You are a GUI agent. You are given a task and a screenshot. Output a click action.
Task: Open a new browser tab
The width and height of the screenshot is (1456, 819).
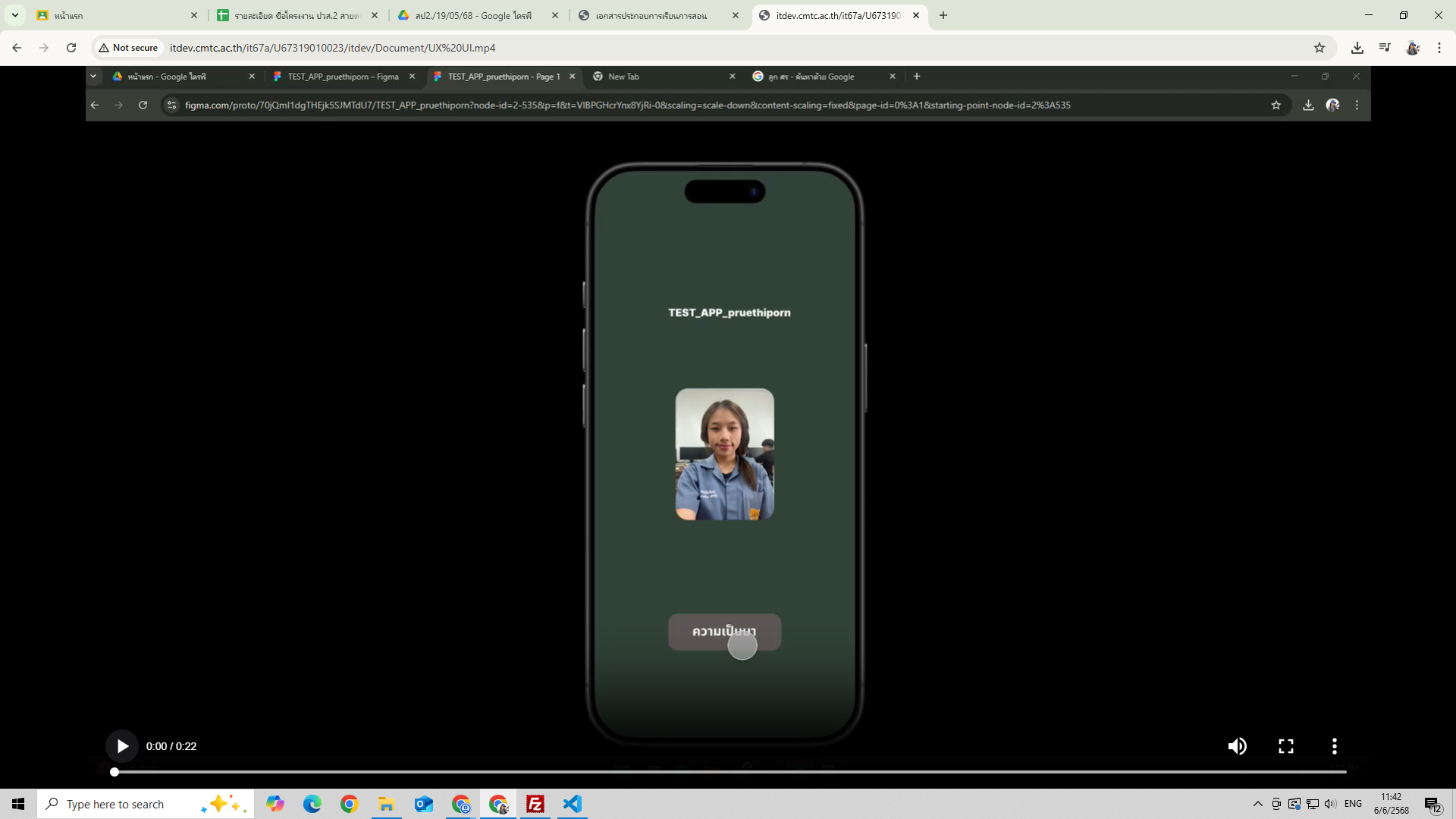pyautogui.click(x=943, y=15)
